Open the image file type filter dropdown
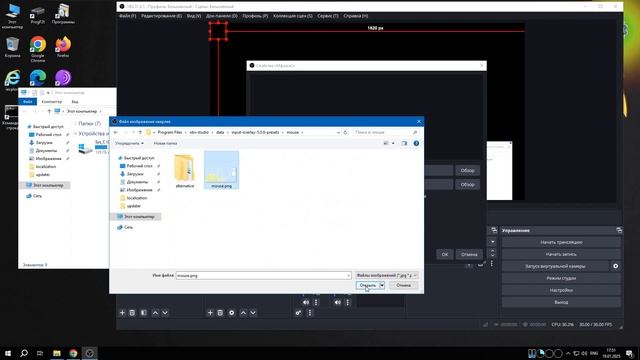This screenshot has height=360, width=640. (x=386, y=276)
